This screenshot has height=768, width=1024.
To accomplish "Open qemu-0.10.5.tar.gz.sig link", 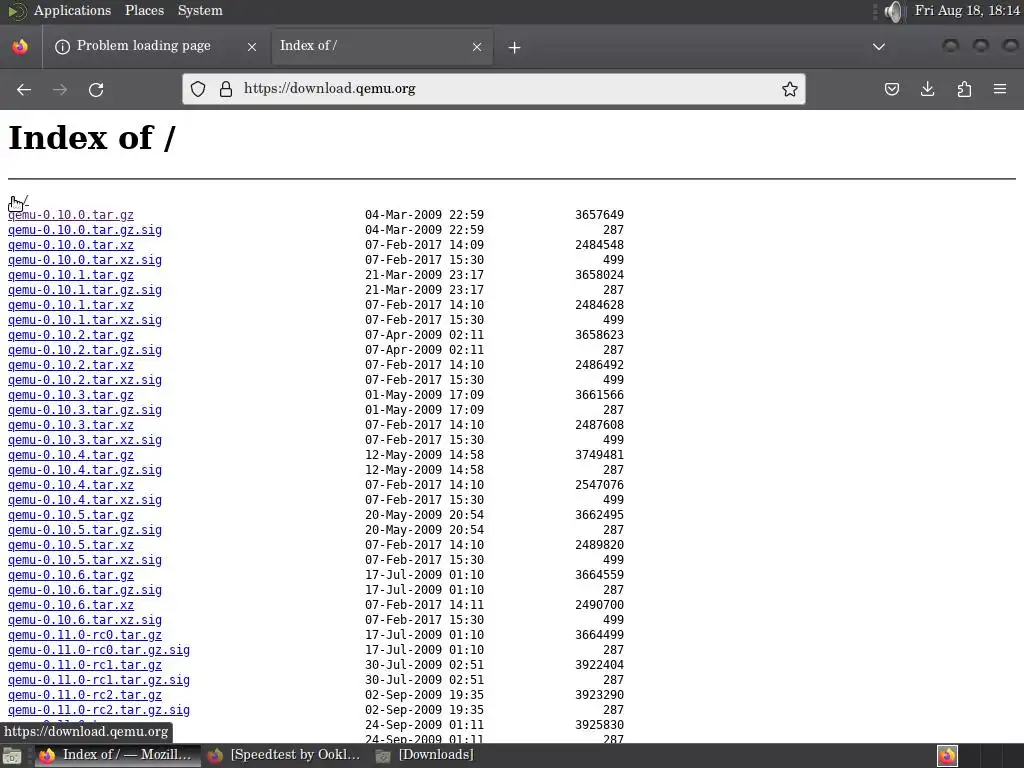I will (85, 530).
